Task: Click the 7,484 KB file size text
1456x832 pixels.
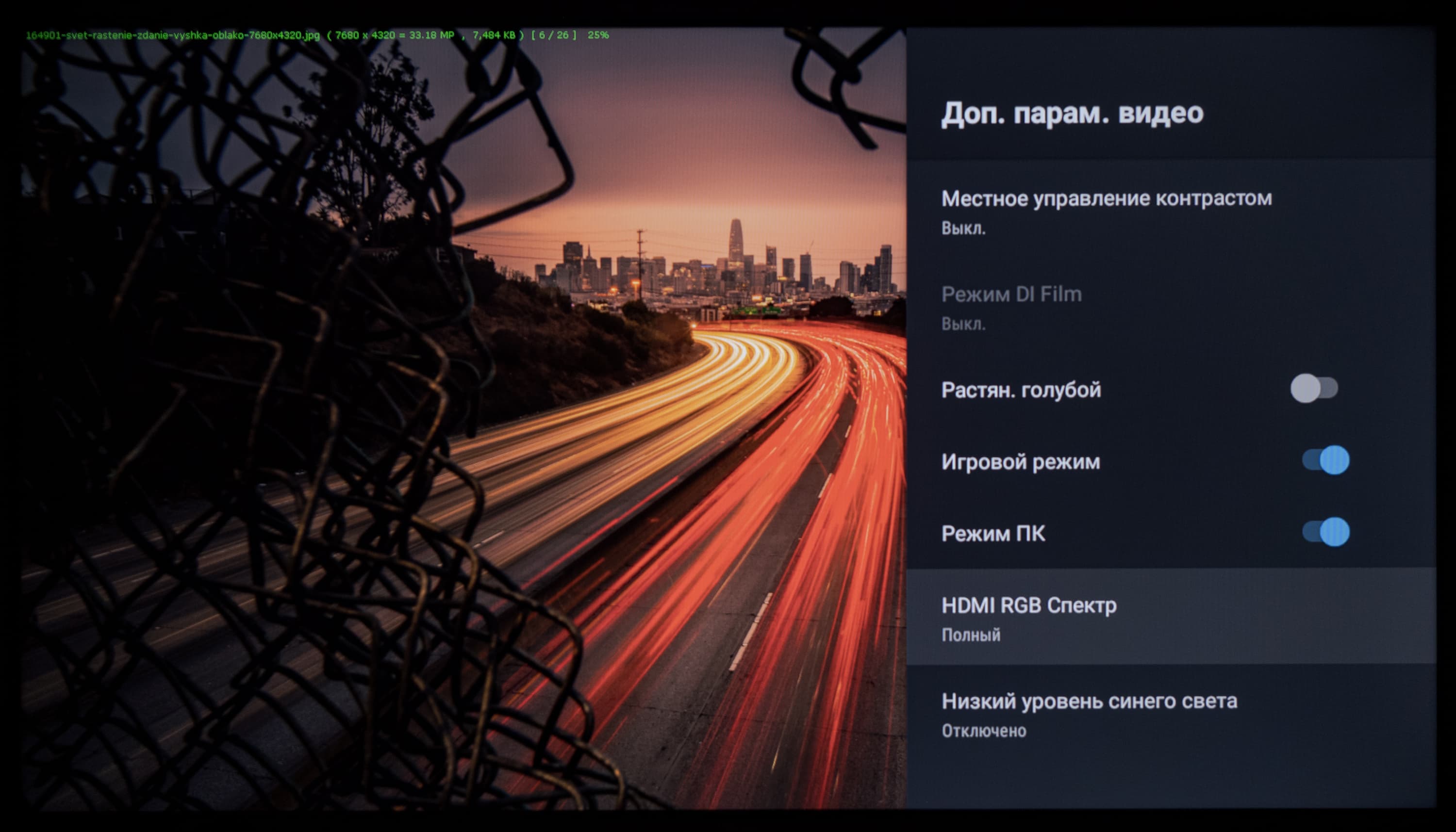Action: point(494,35)
